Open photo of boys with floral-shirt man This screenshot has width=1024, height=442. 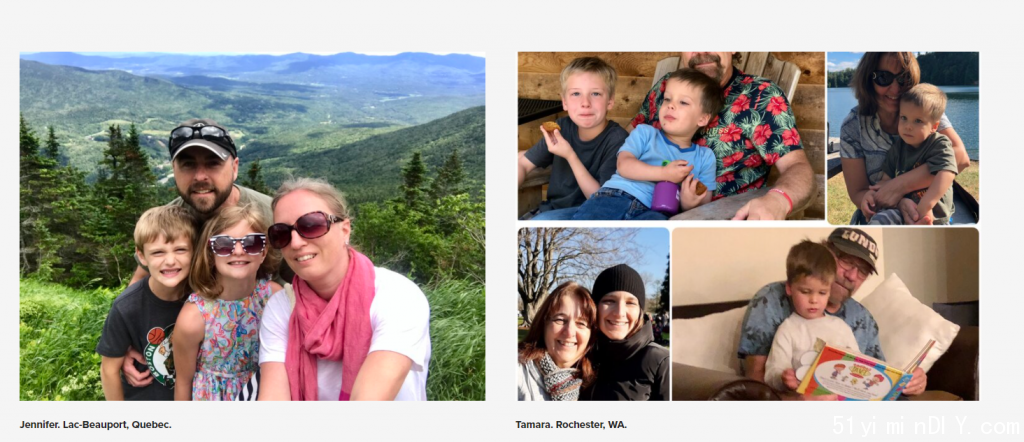click(x=671, y=136)
